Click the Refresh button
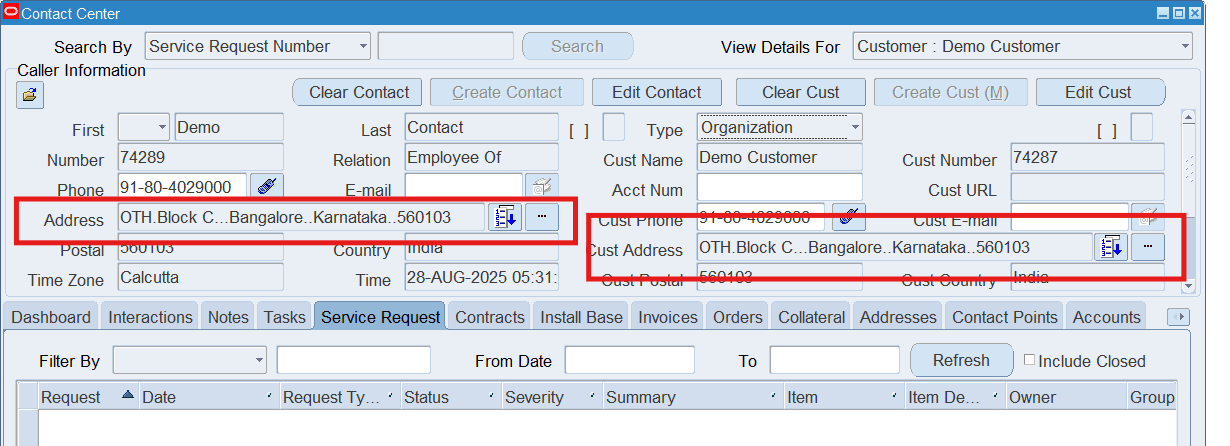This screenshot has height=446, width=1230. tap(960, 360)
